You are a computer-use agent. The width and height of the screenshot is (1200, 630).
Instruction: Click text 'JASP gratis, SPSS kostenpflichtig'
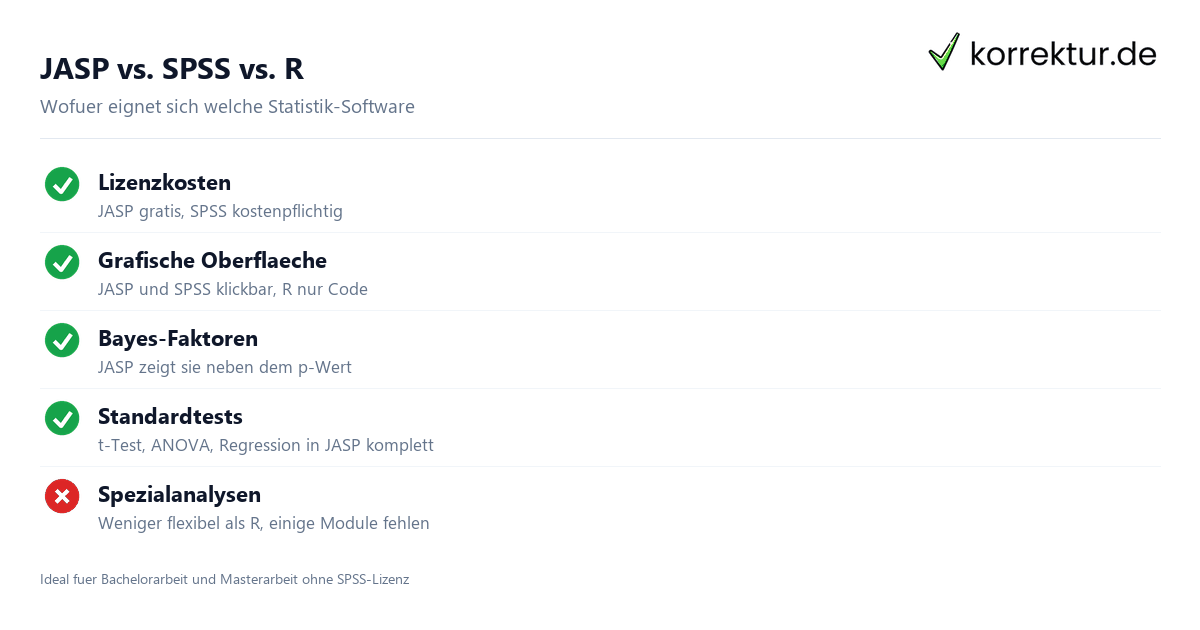220,211
